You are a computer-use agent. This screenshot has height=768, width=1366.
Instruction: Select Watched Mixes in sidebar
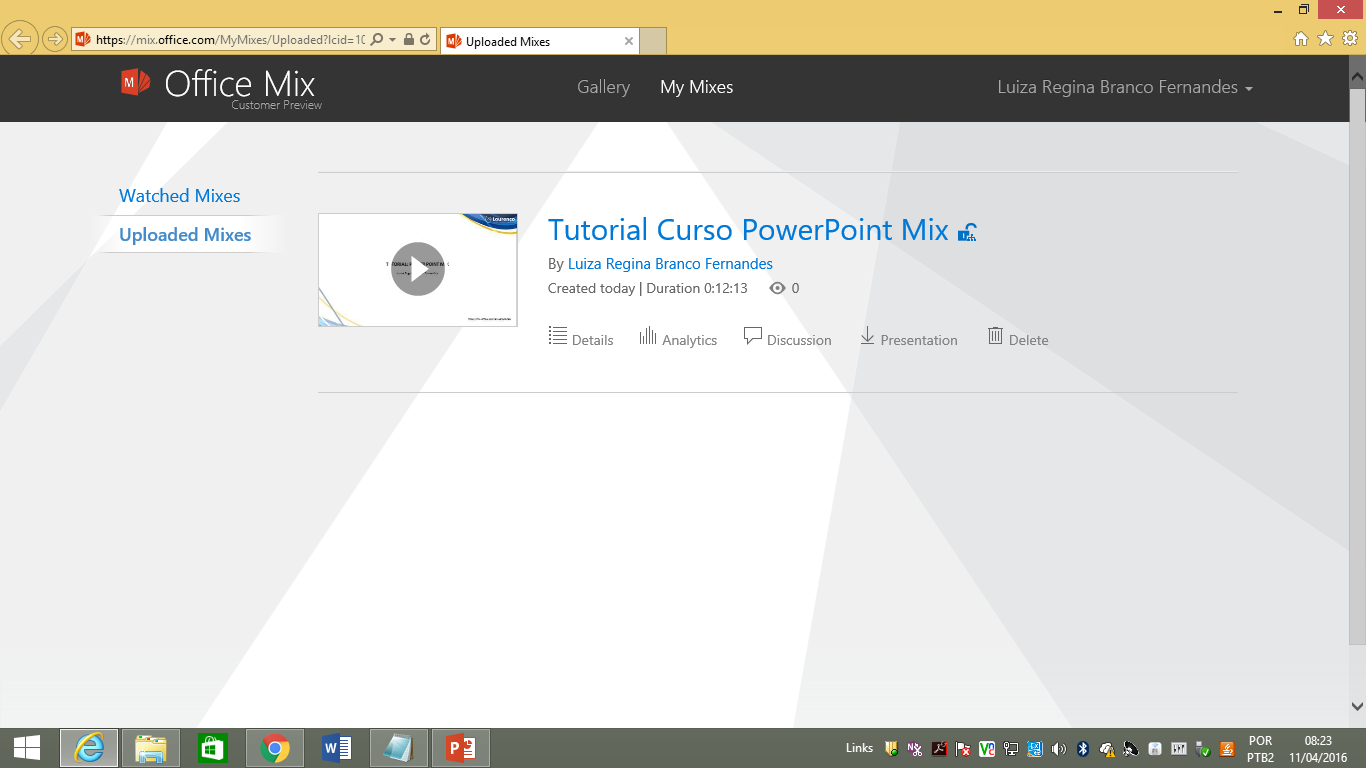pos(180,196)
